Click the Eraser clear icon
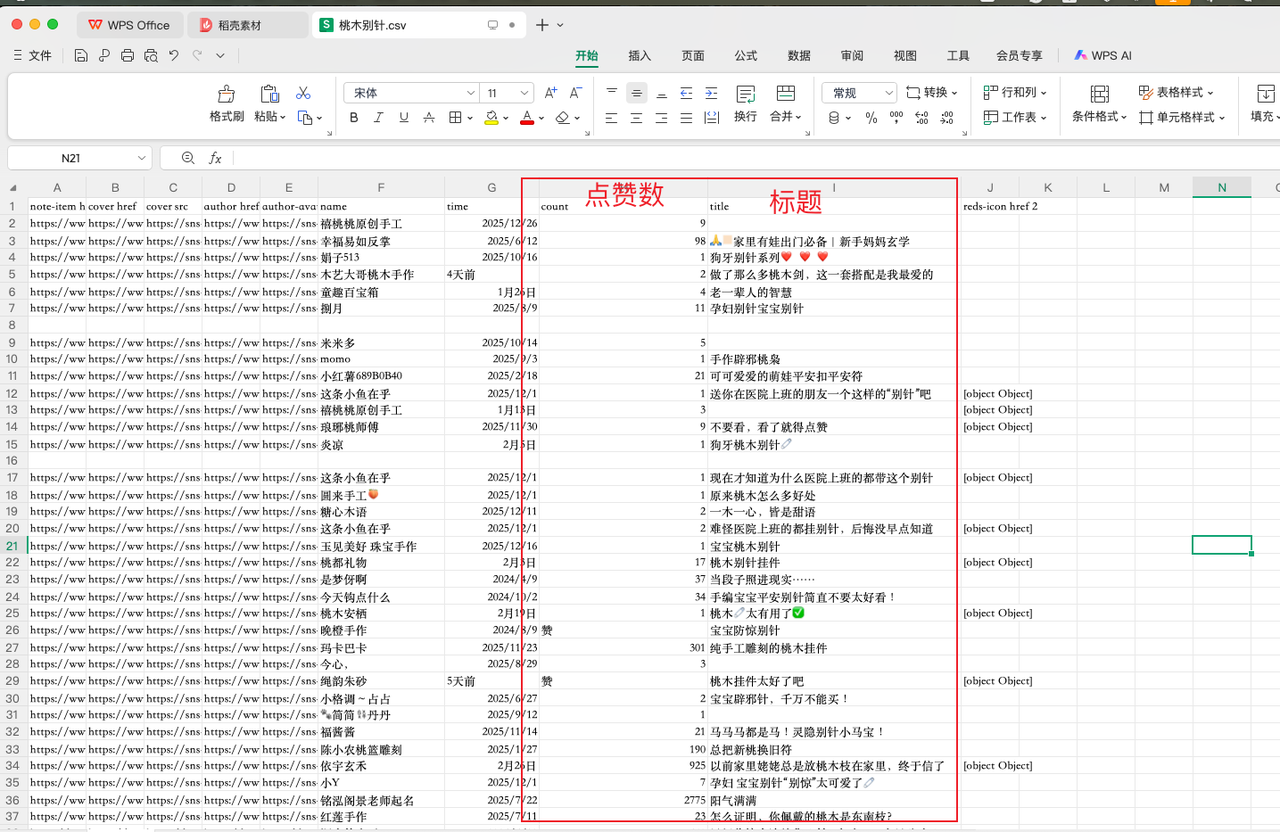The image size is (1280, 832). click(562, 118)
